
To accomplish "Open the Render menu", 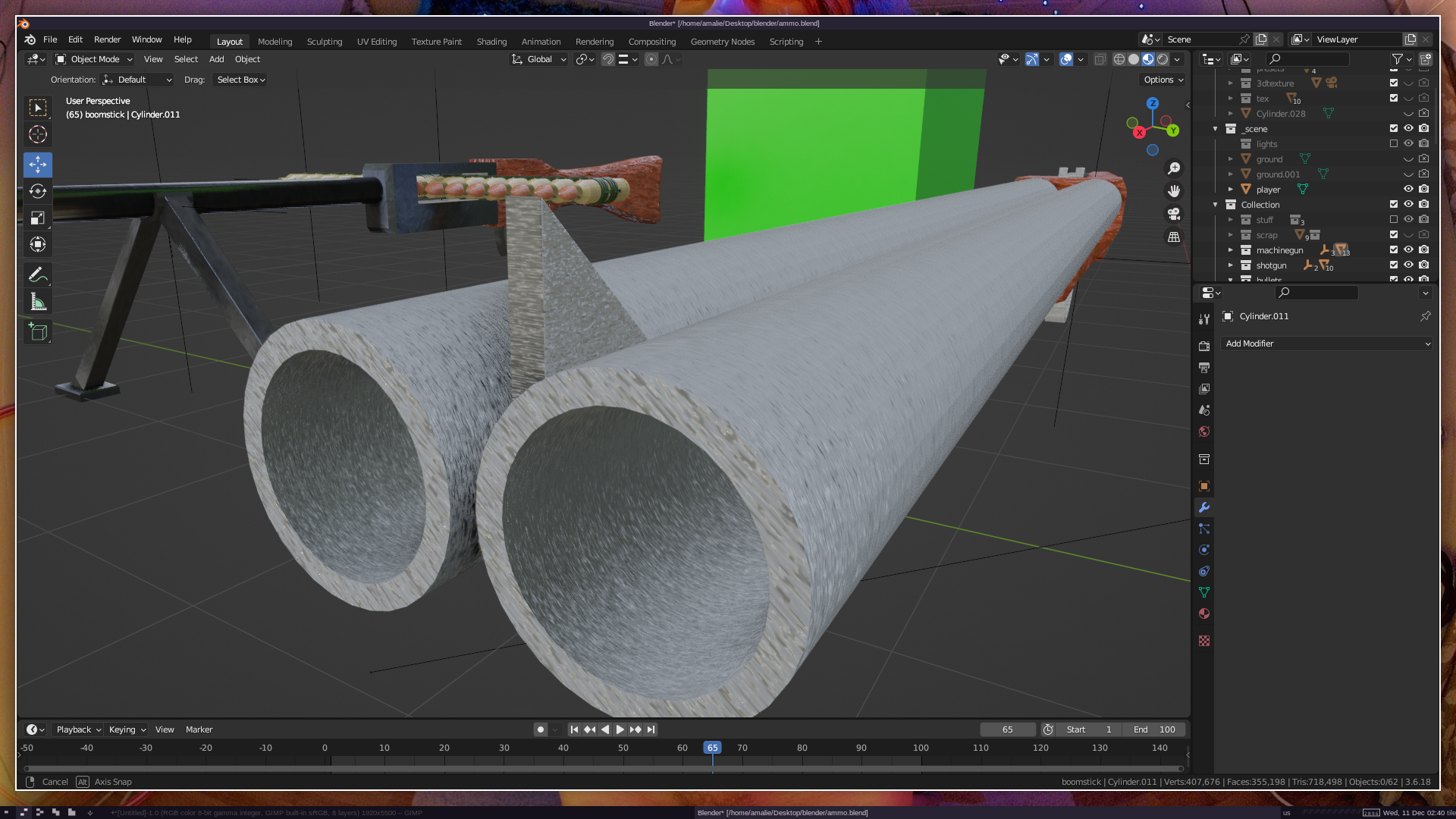I will click(x=107, y=39).
